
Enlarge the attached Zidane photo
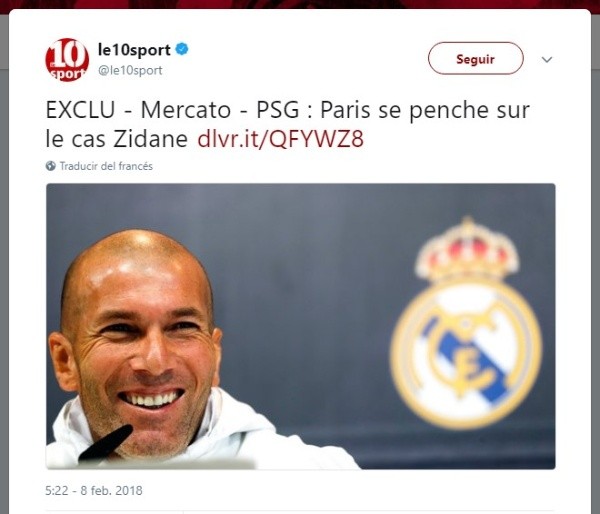click(x=301, y=326)
